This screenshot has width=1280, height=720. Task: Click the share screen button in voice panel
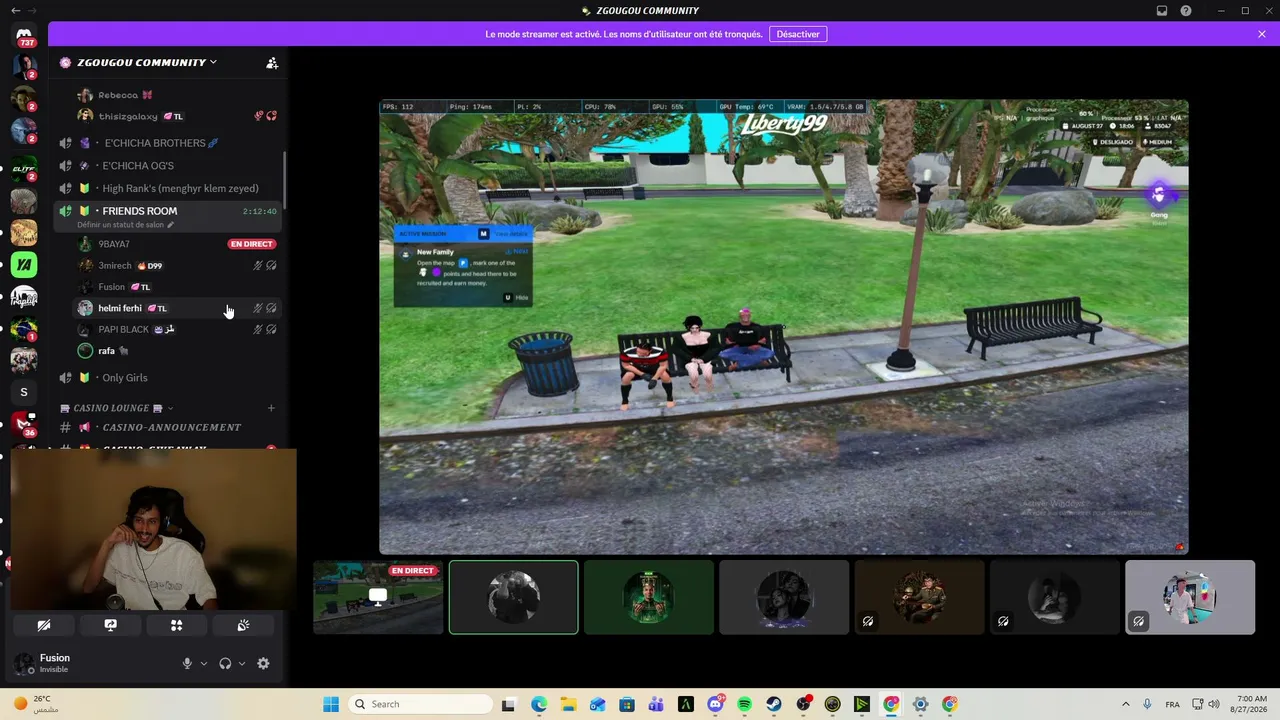coord(110,625)
